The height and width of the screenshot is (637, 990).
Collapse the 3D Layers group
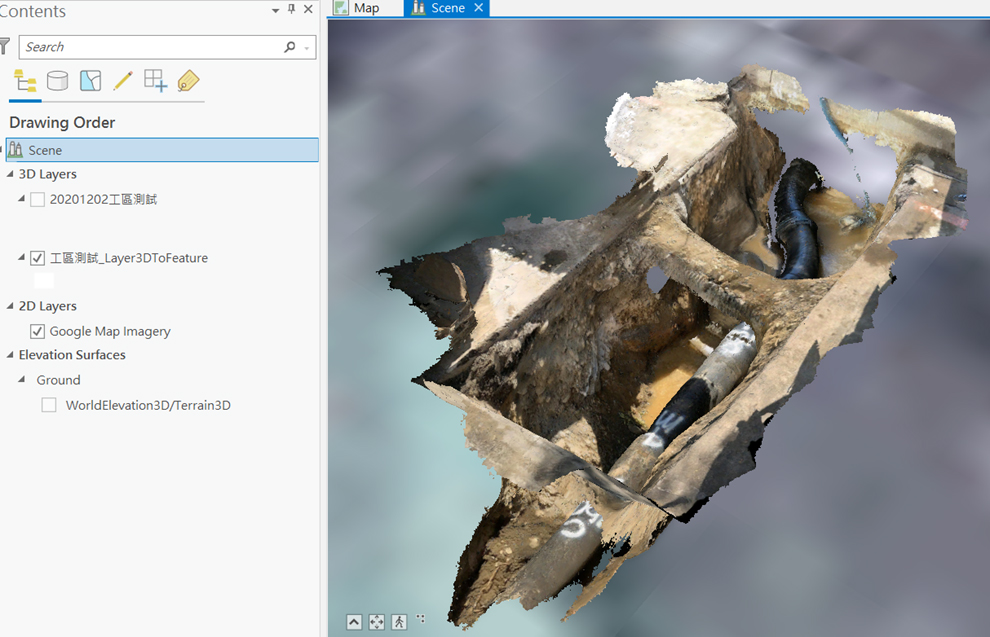point(10,175)
